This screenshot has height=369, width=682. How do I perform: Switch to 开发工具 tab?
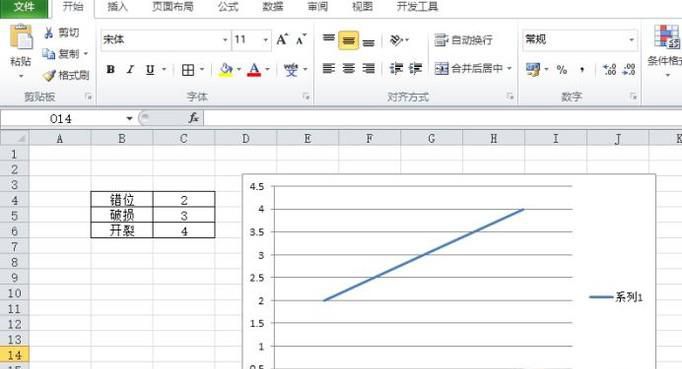[417, 7]
